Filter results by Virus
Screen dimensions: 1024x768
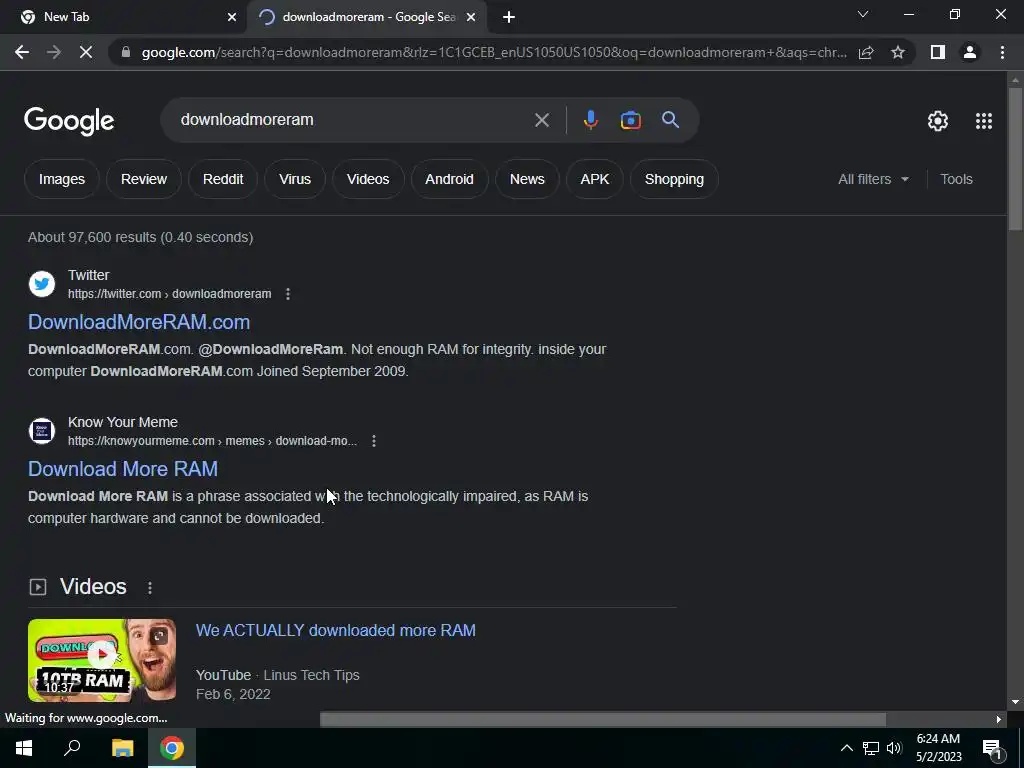295,179
